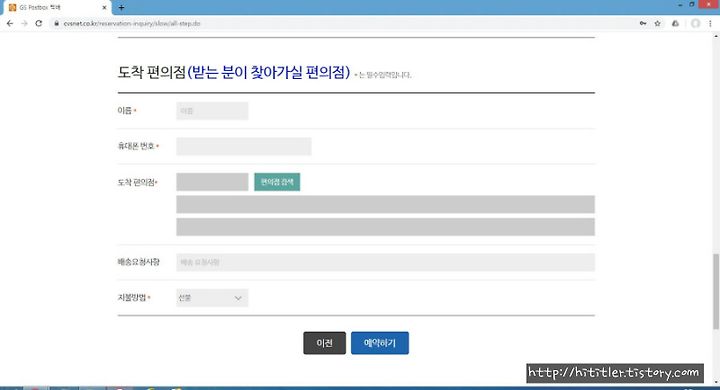Click the 도착 편의점 store name field
Image resolution: width=720 pixels, height=390 pixels.
click(212, 182)
